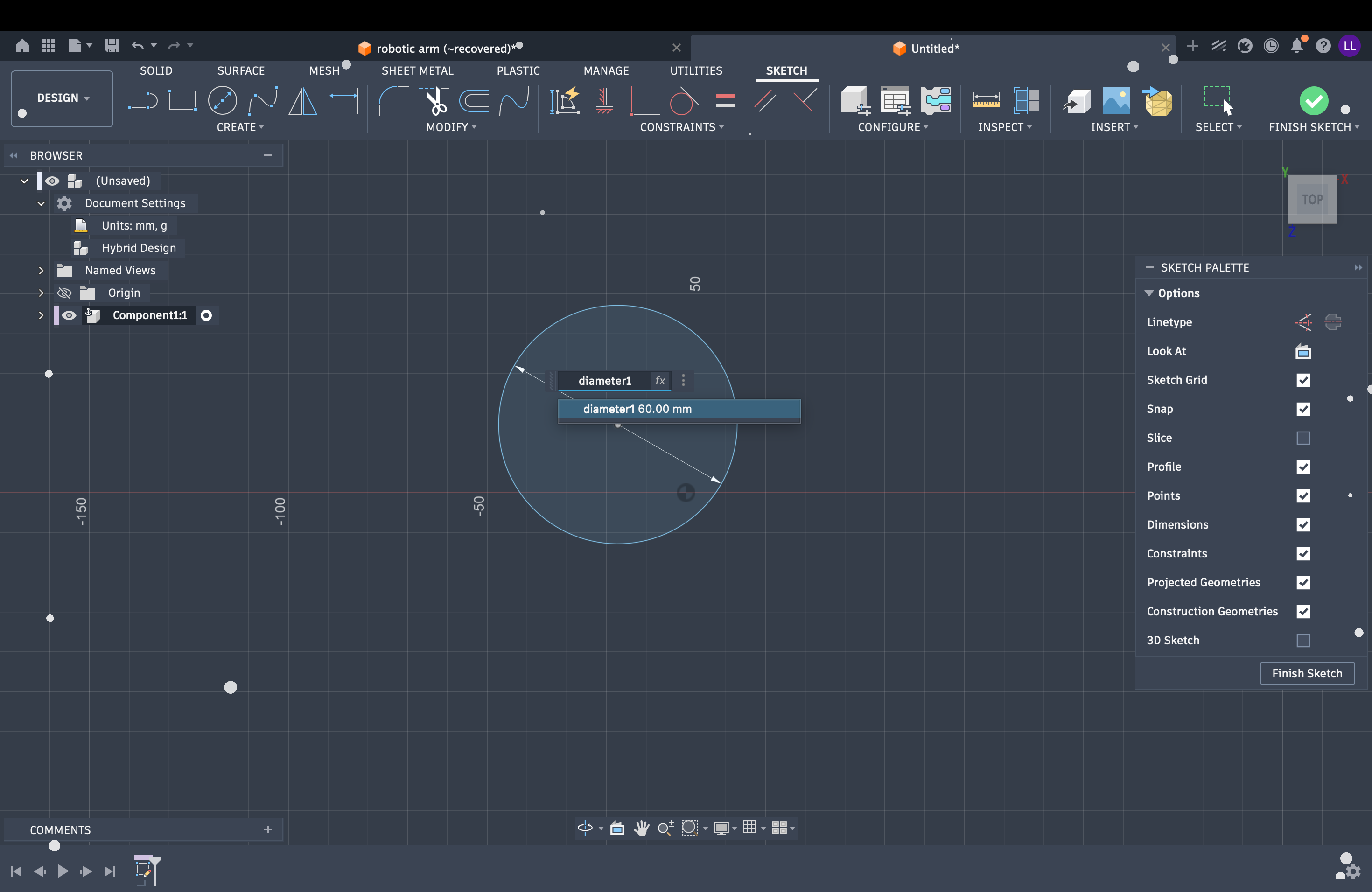This screenshot has height=892, width=1372.
Task: Switch to the UTILITIES tab
Action: tap(696, 70)
